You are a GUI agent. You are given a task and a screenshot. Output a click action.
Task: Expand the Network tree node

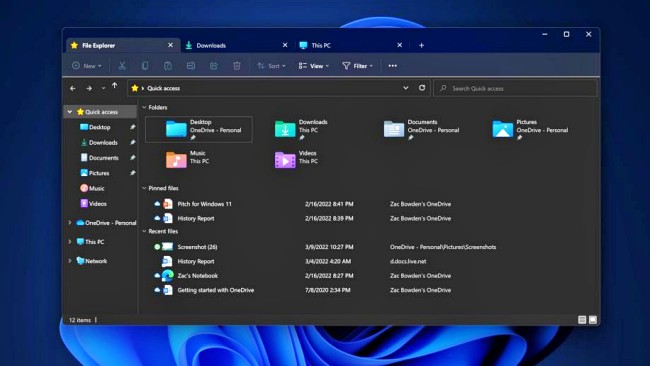[x=70, y=261]
